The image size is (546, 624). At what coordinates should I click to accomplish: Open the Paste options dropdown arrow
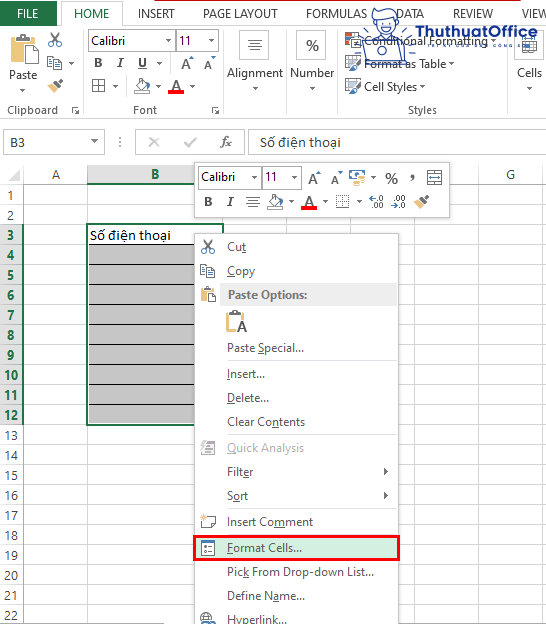click(x=23, y=91)
